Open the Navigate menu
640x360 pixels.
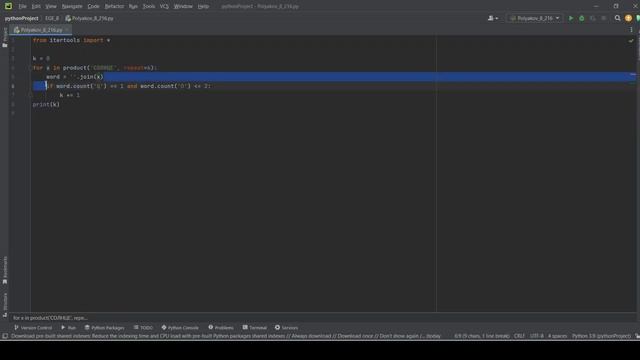72,6
